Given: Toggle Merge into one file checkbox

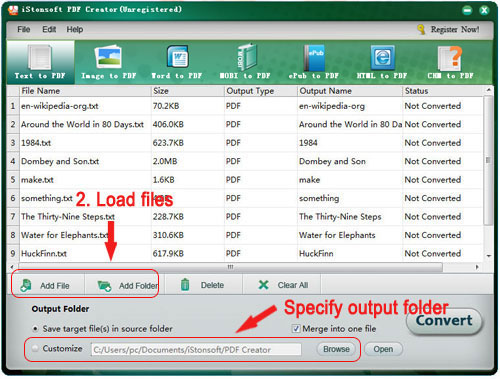Looking at the screenshot, I should pyautogui.click(x=296, y=329).
